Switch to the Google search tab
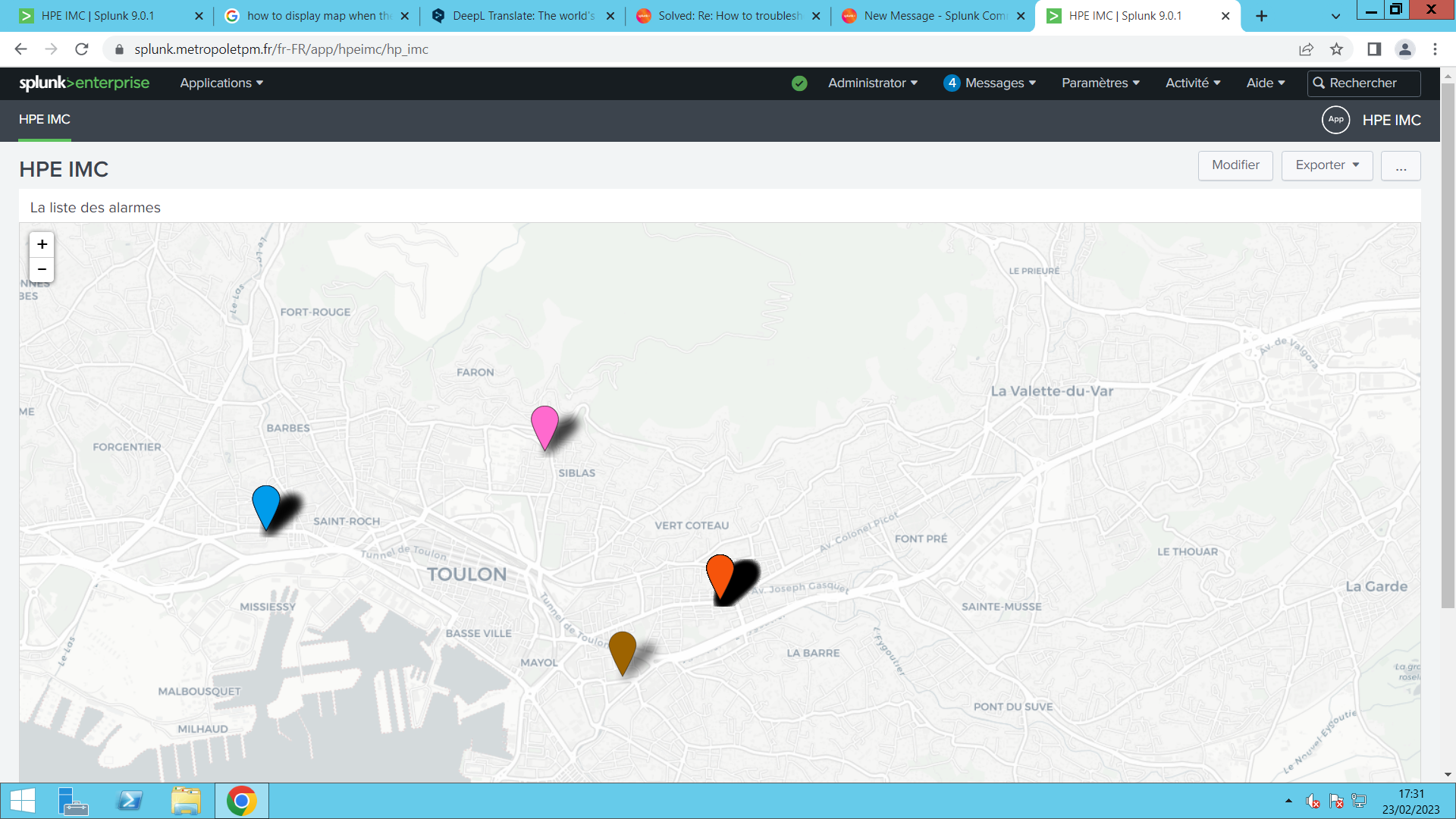 (318, 16)
